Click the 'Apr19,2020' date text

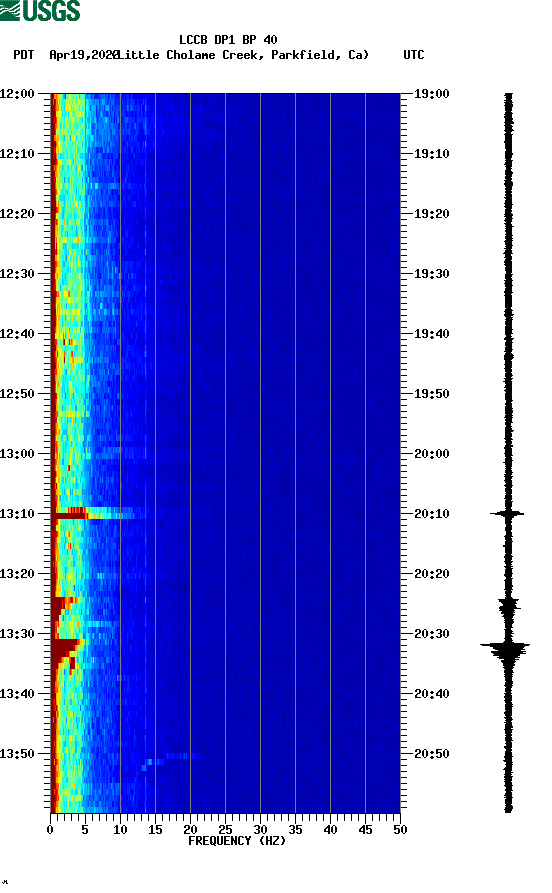pos(84,55)
